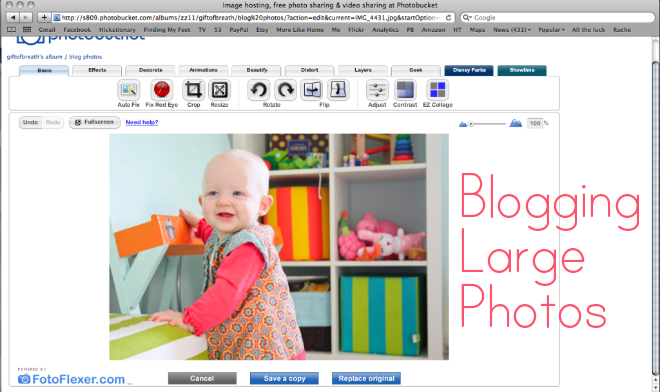Rotate image counterclockwise with left rotate icon
The image size is (660, 392).
[x=258, y=90]
